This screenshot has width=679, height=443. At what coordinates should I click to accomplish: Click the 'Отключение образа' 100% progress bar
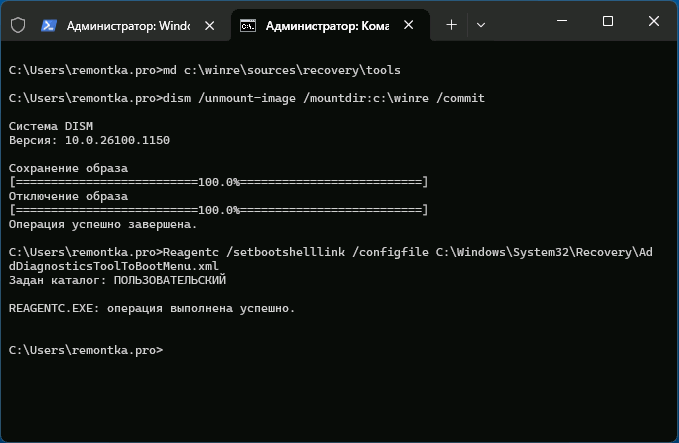pyautogui.click(x=218, y=210)
